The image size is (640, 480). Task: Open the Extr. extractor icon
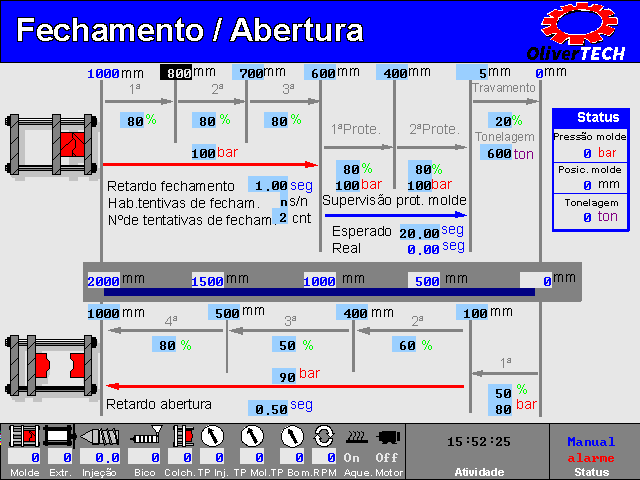click(61, 437)
